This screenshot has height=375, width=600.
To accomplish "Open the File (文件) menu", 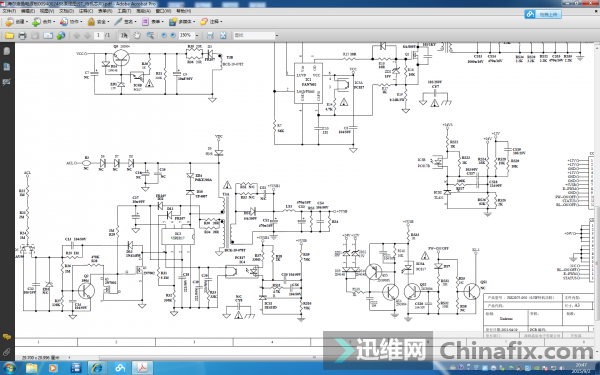I will coord(9,11).
